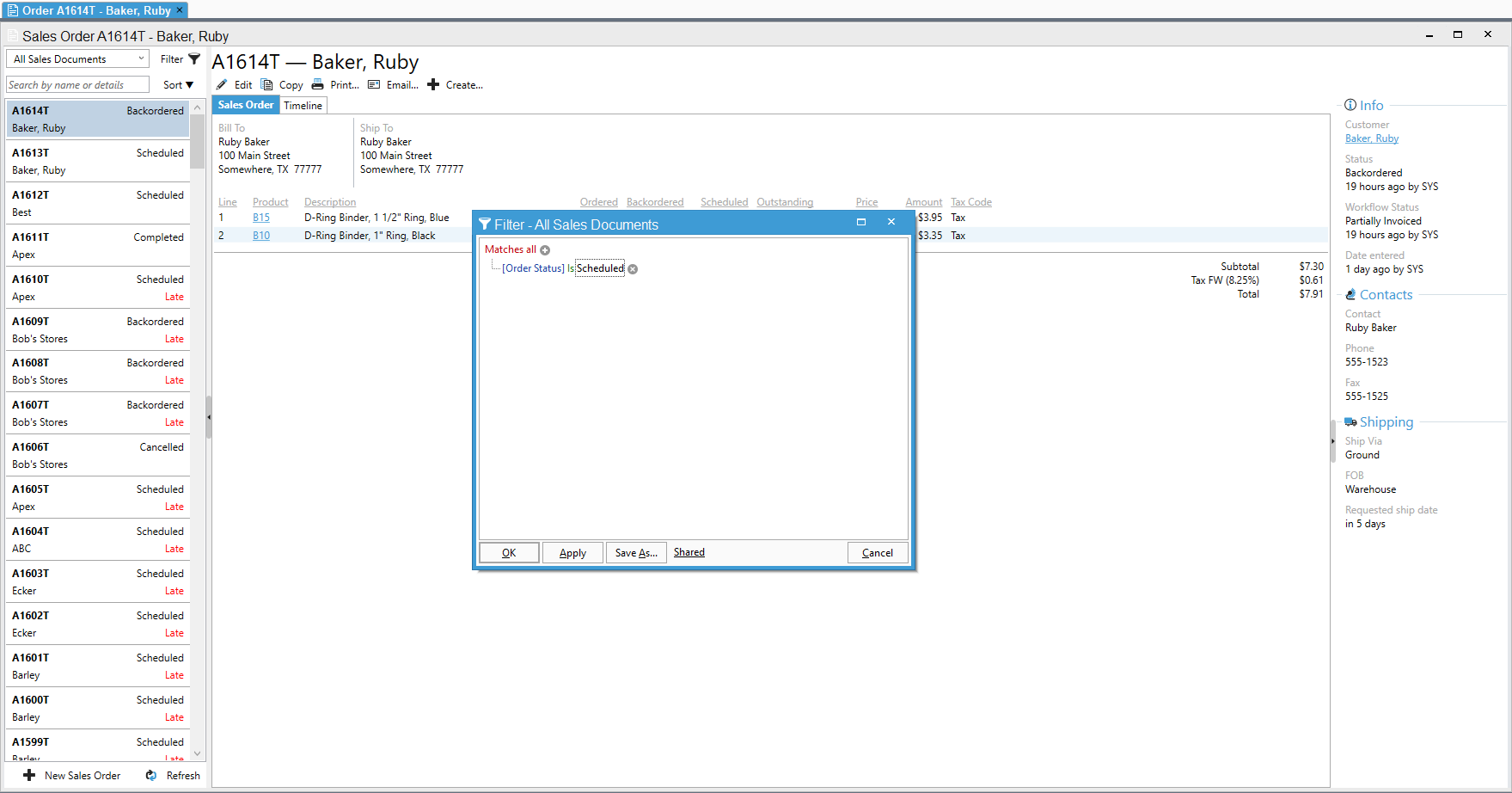Select order A1604T ABC
The height and width of the screenshot is (793, 1512).
tap(98, 540)
